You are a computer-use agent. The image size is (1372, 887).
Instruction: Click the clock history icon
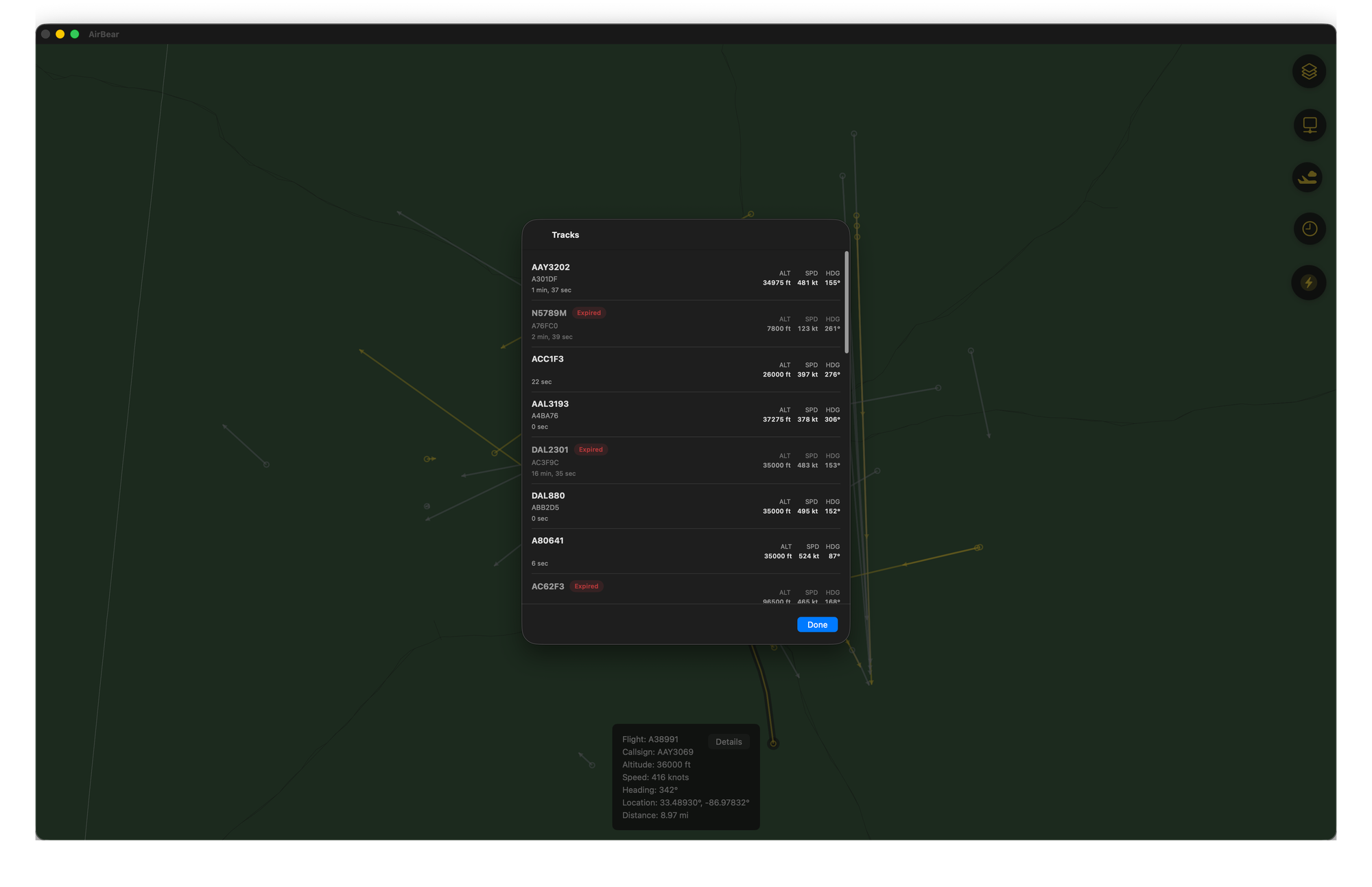click(1309, 229)
